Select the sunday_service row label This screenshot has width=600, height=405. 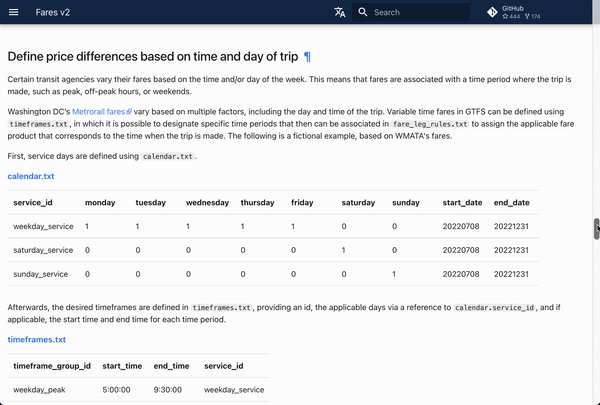41,274
